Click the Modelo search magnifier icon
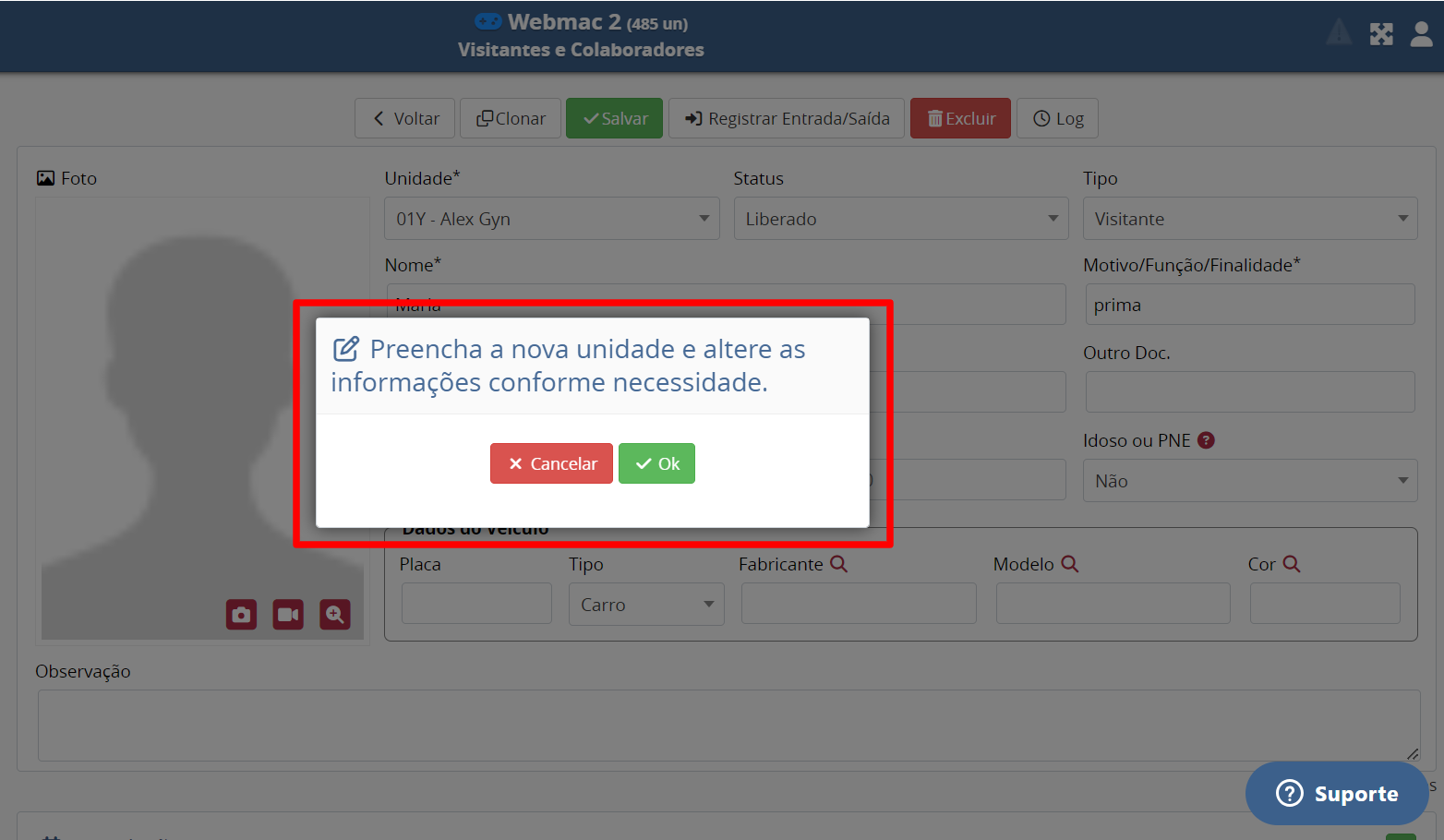This screenshot has height=840, width=1444. 1069,564
